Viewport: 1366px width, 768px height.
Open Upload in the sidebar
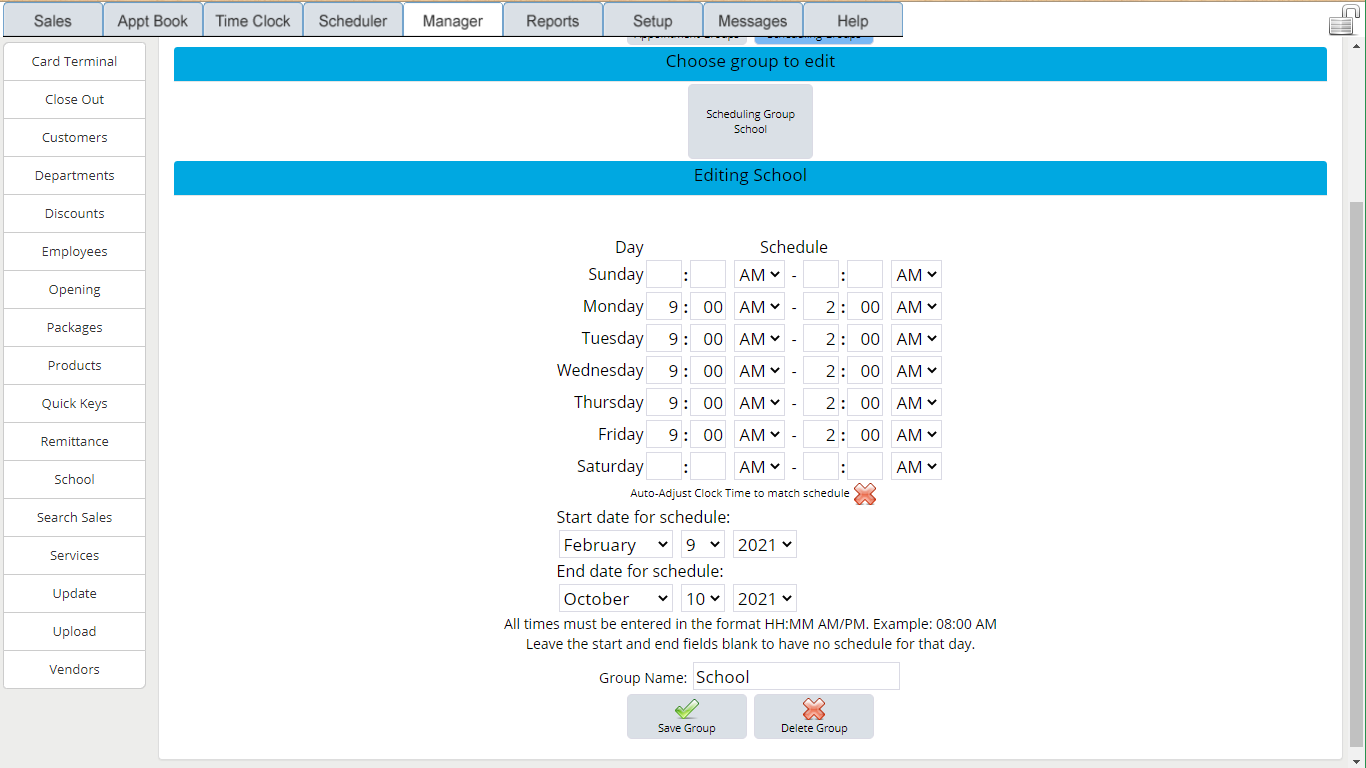coord(75,632)
